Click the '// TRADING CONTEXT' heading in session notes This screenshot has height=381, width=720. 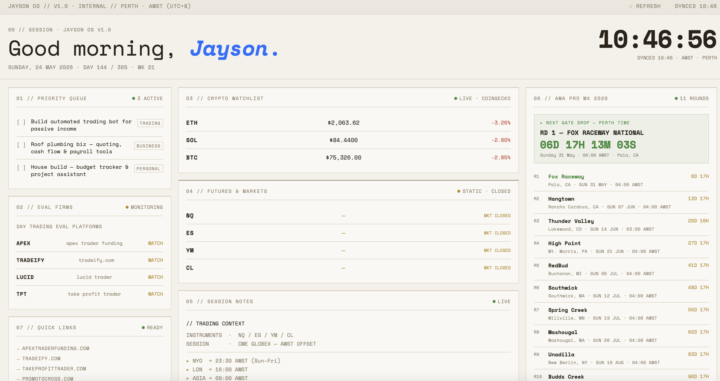215,324
